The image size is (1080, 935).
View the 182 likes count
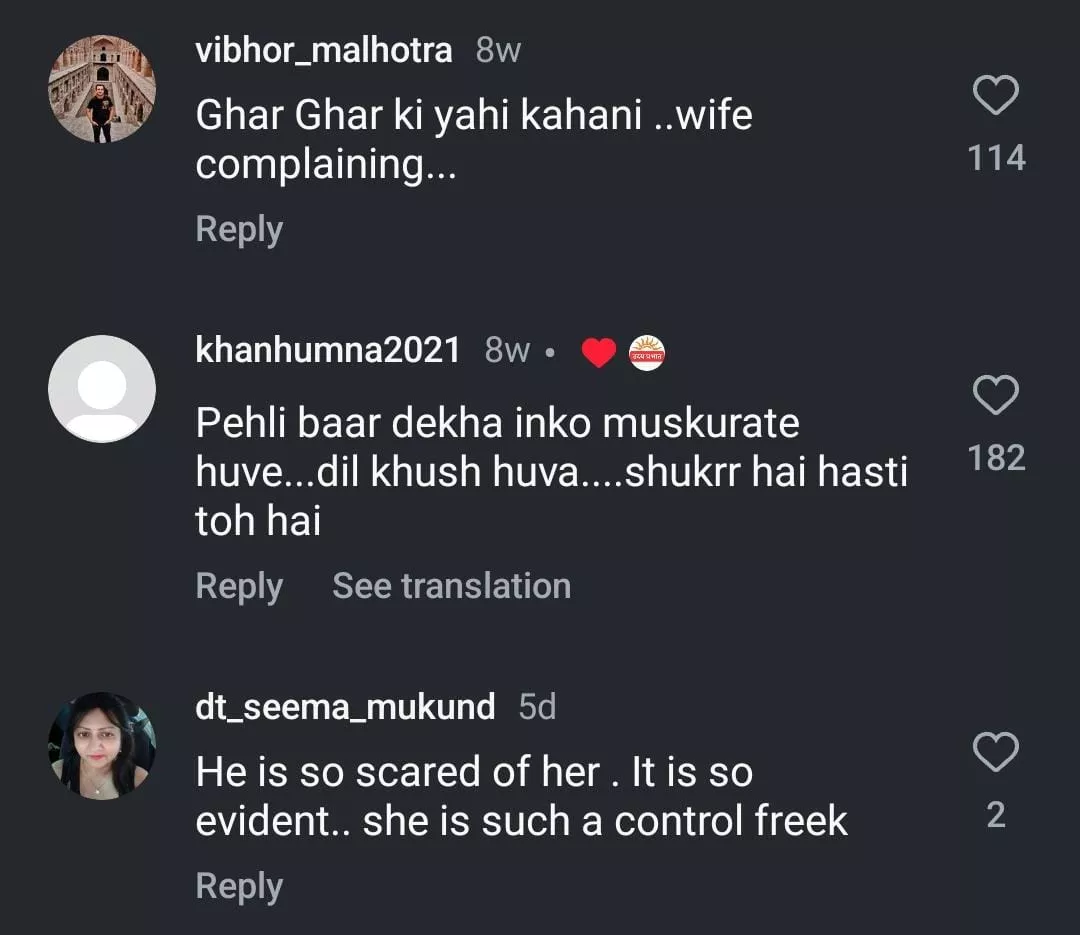pyautogui.click(x=996, y=458)
